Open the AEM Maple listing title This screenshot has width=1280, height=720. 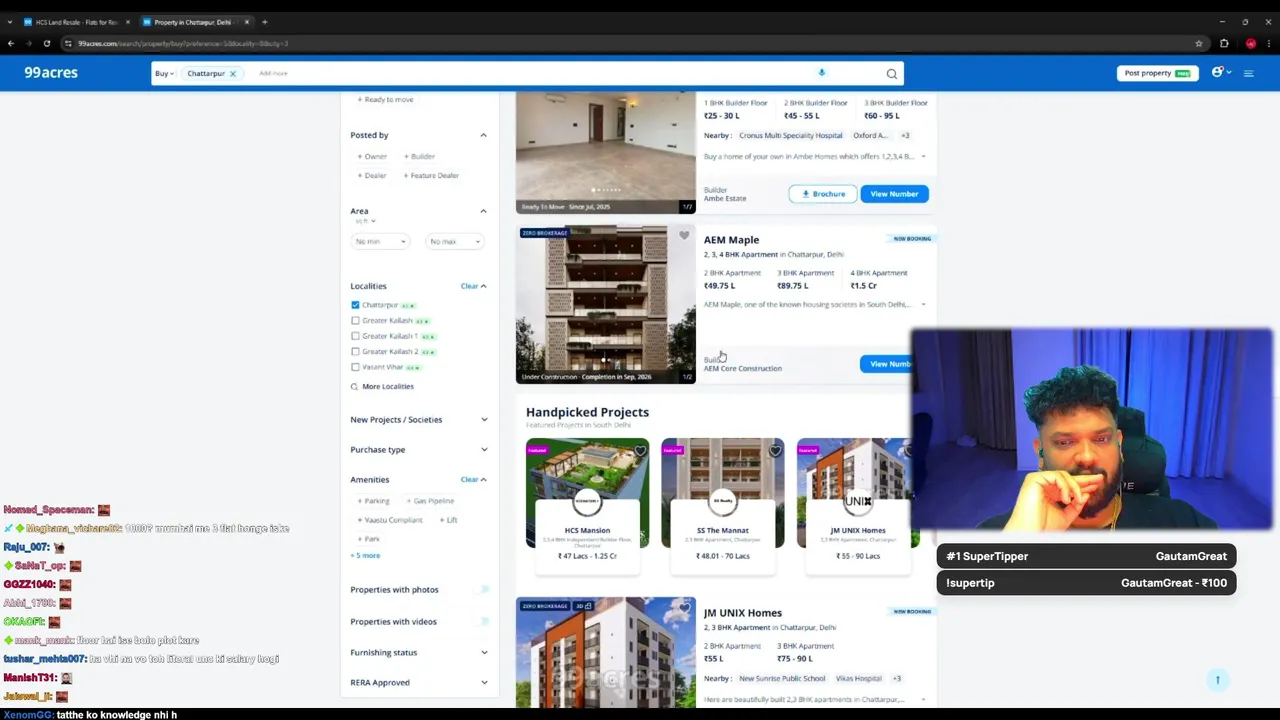coord(731,240)
